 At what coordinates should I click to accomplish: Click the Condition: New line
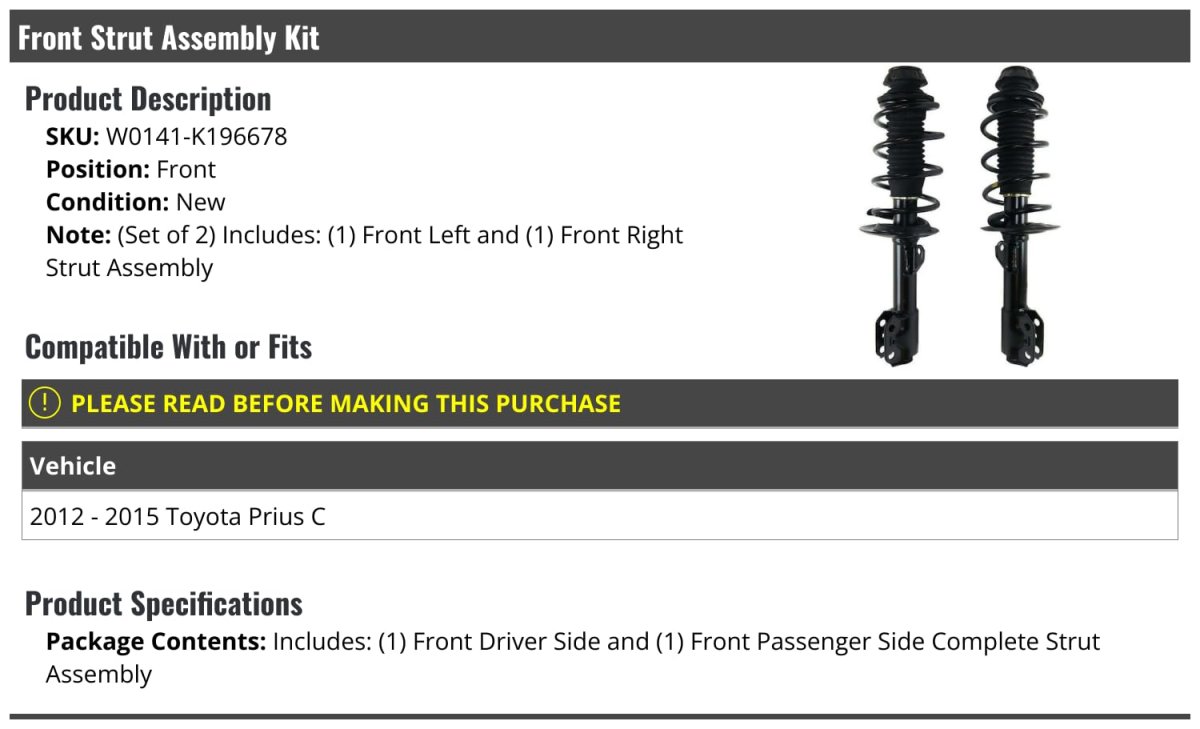tap(136, 202)
